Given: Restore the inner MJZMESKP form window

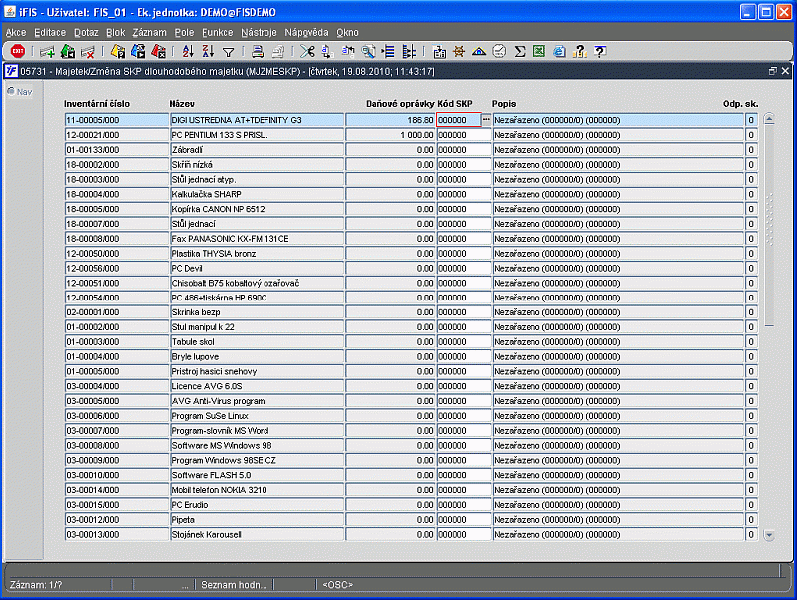Looking at the screenshot, I should [x=773, y=71].
